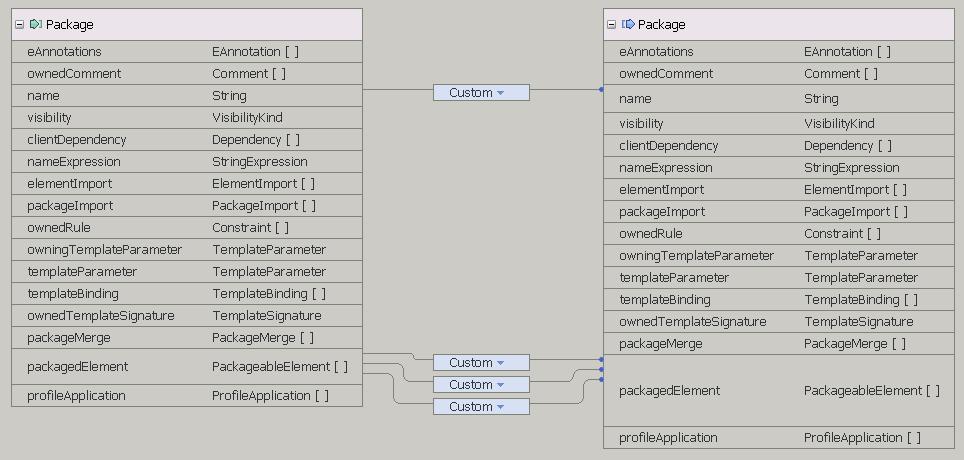Select name row in left Package
Screen dimensions: 964x460
(x=187, y=96)
